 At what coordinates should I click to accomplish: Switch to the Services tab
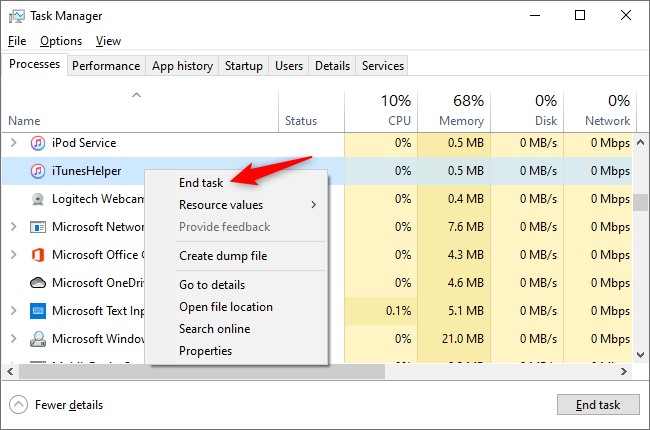383,66
